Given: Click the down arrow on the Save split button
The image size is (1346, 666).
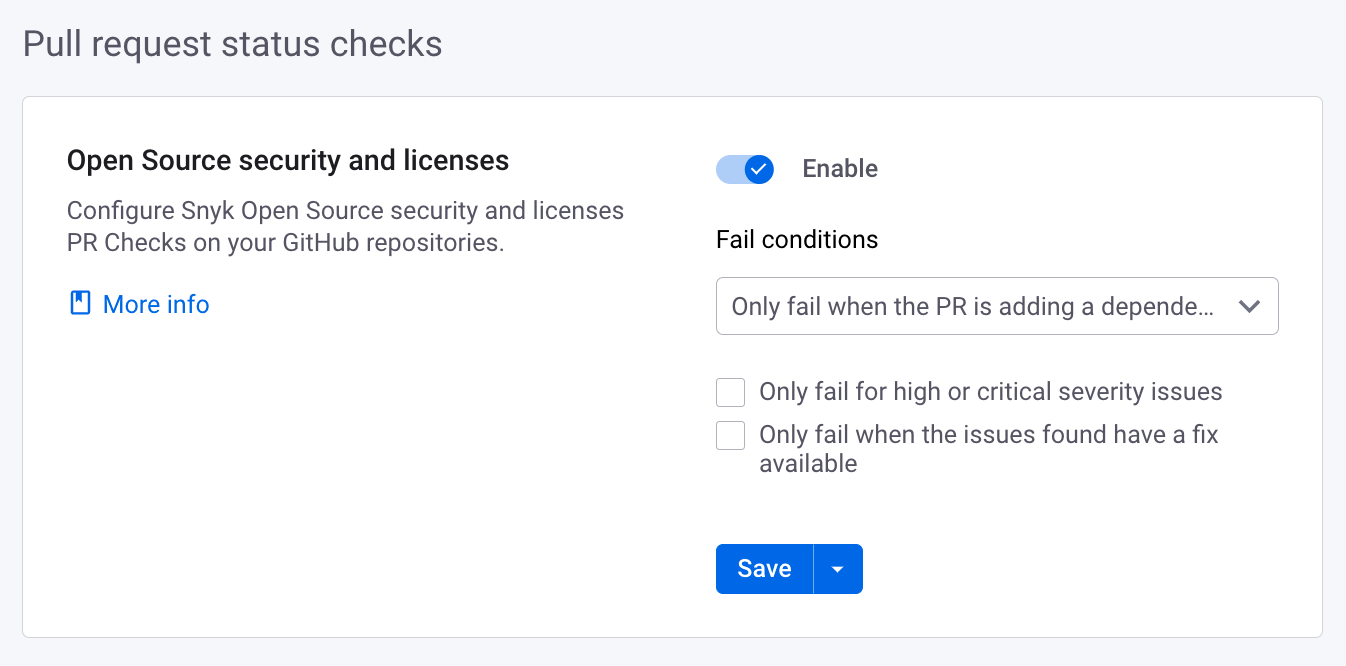Looking at the screenshot, I should click(x=838, y=568).
